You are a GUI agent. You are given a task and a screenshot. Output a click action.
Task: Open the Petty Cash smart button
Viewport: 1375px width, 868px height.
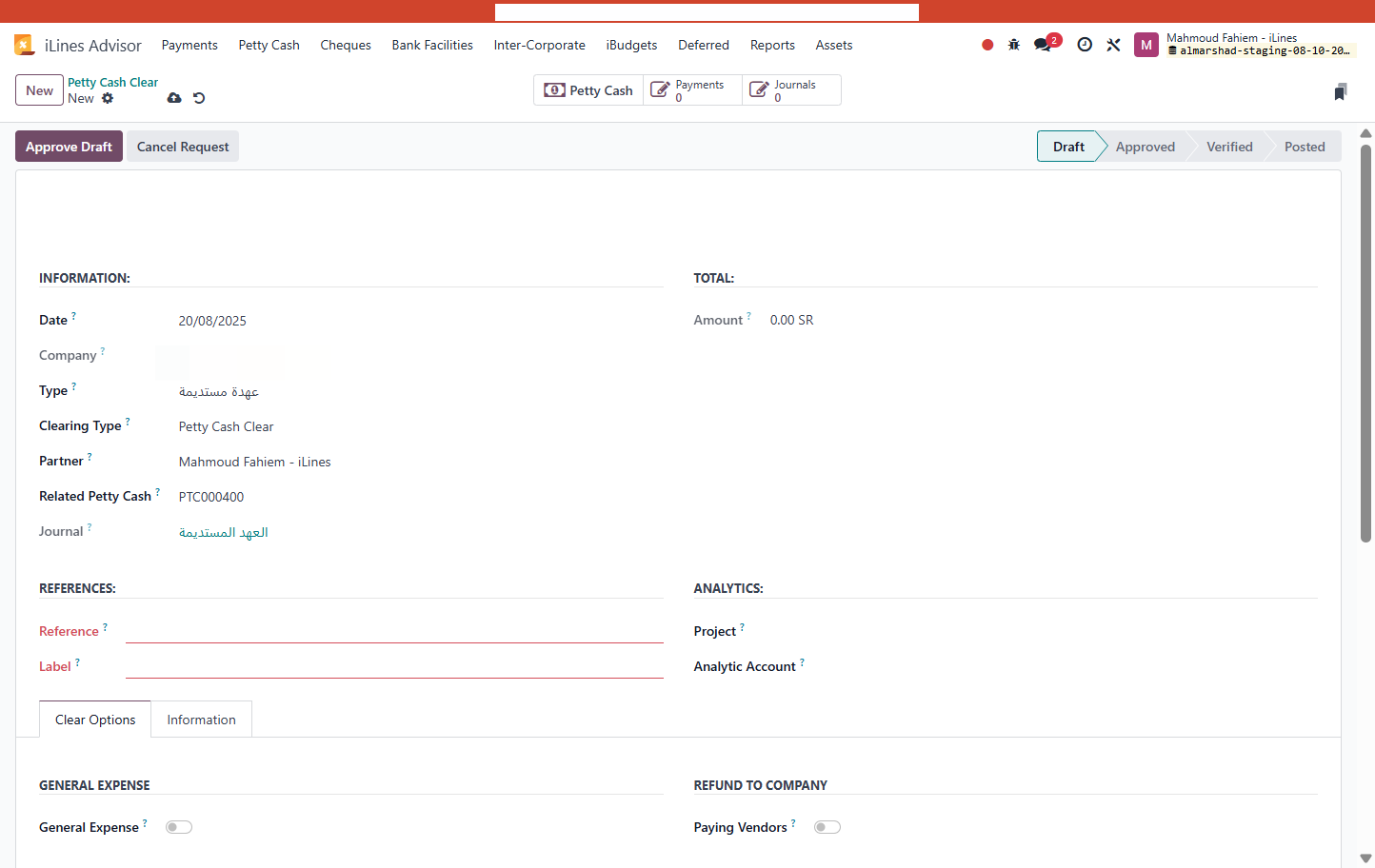click(588, 90)
